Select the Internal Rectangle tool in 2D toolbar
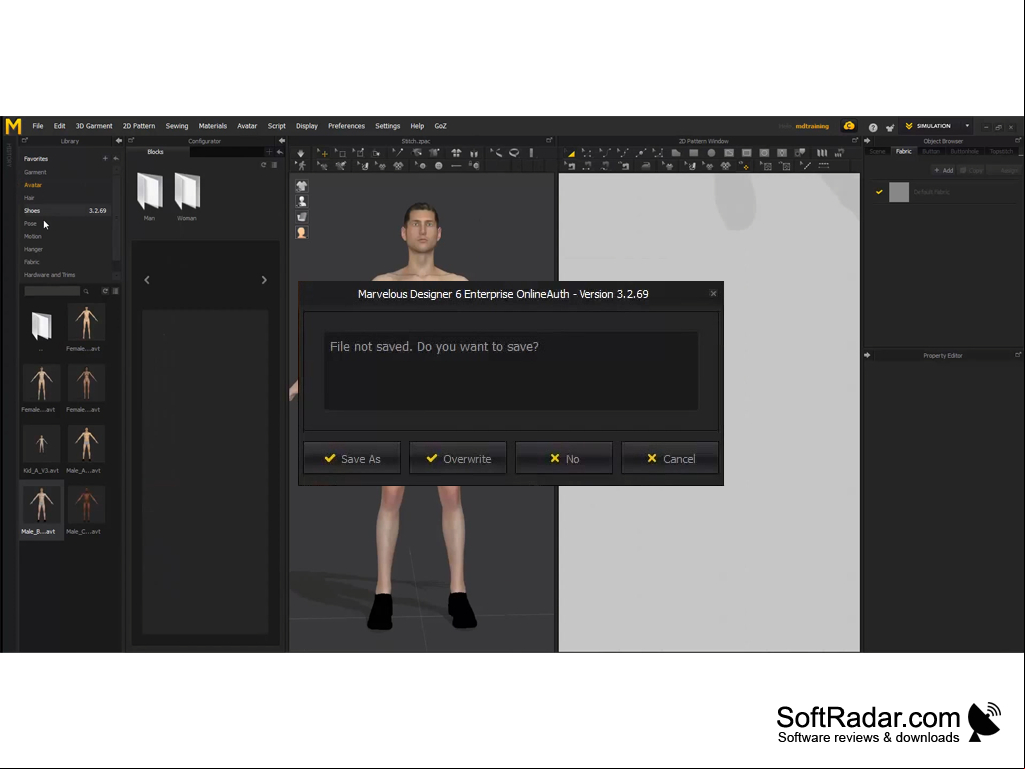1025x769 pixels. [747, 153]
